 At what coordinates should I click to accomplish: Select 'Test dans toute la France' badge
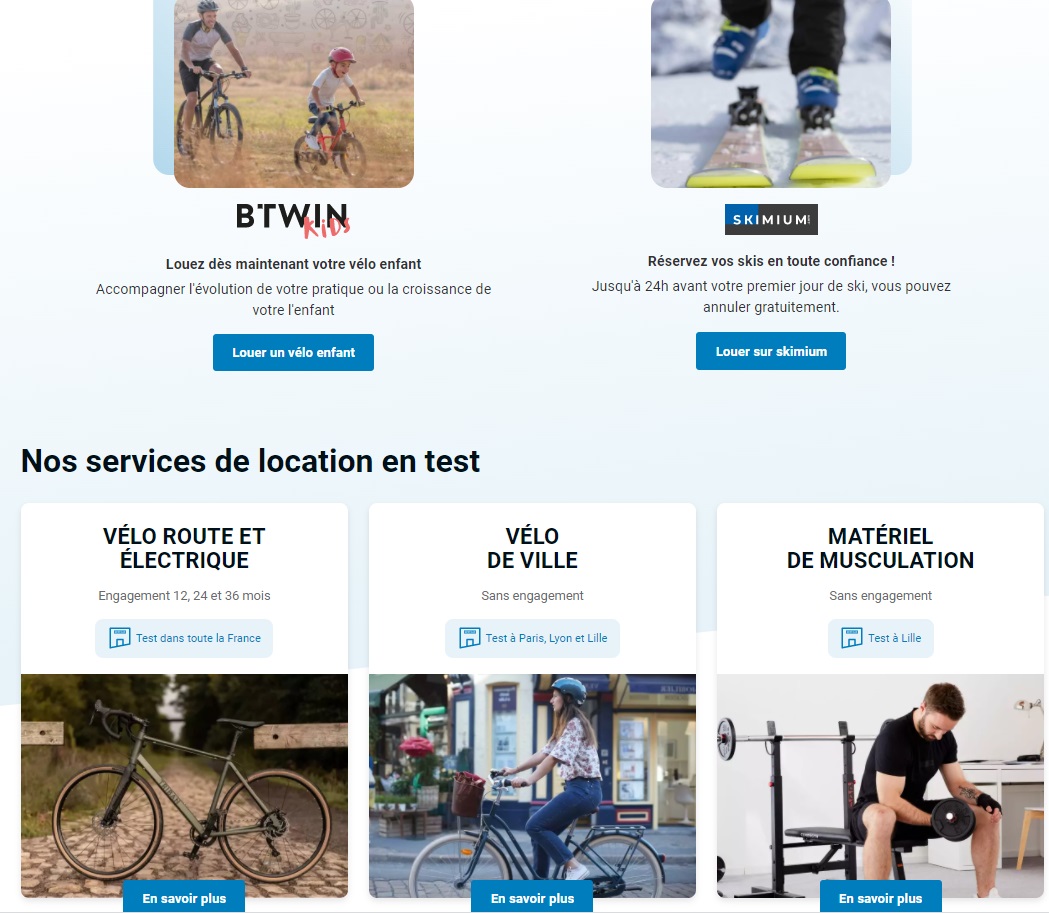(184, 638)
